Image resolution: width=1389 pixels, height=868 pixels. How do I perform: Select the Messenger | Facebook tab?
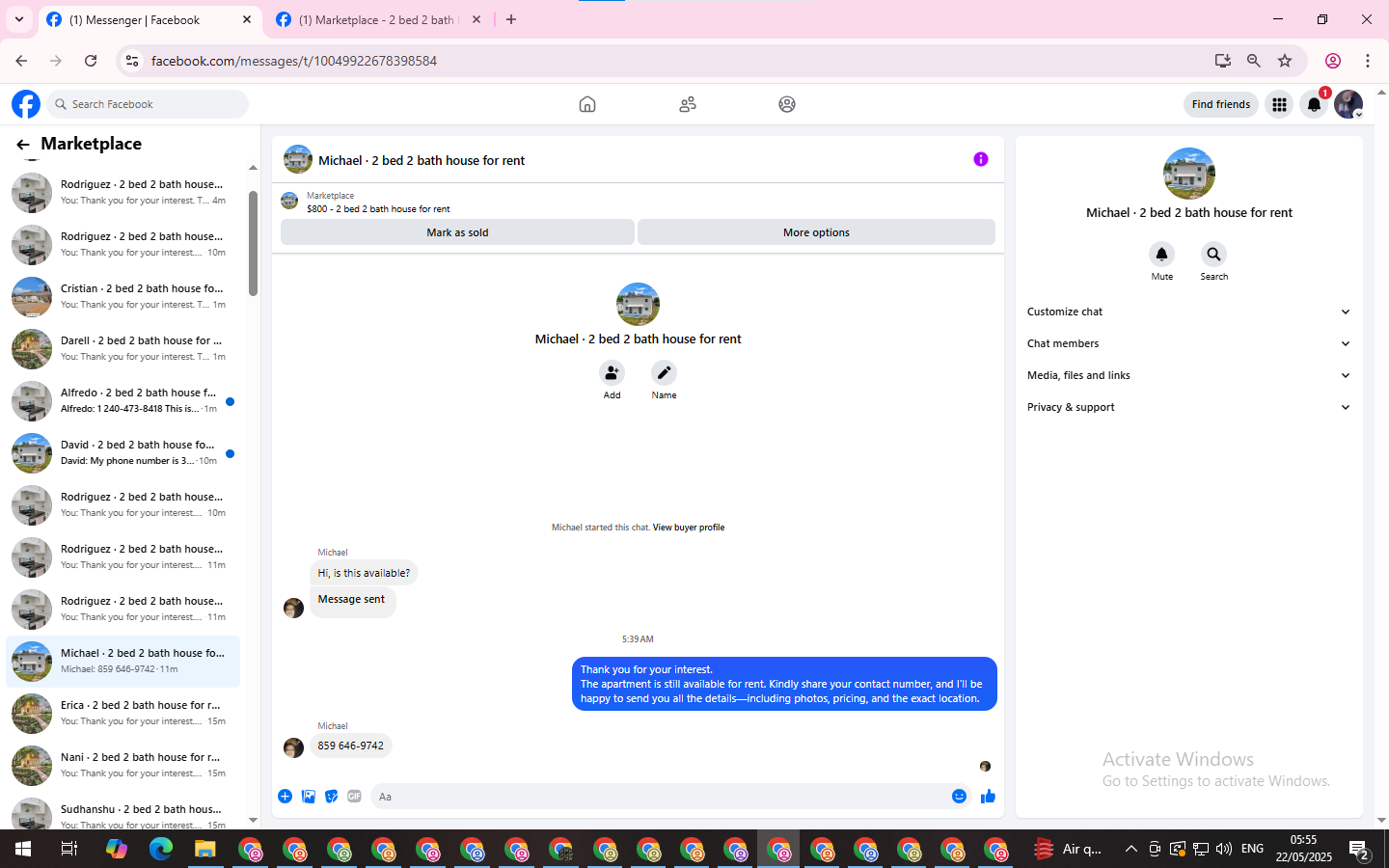pyautogui.click(x=150, y=20)
